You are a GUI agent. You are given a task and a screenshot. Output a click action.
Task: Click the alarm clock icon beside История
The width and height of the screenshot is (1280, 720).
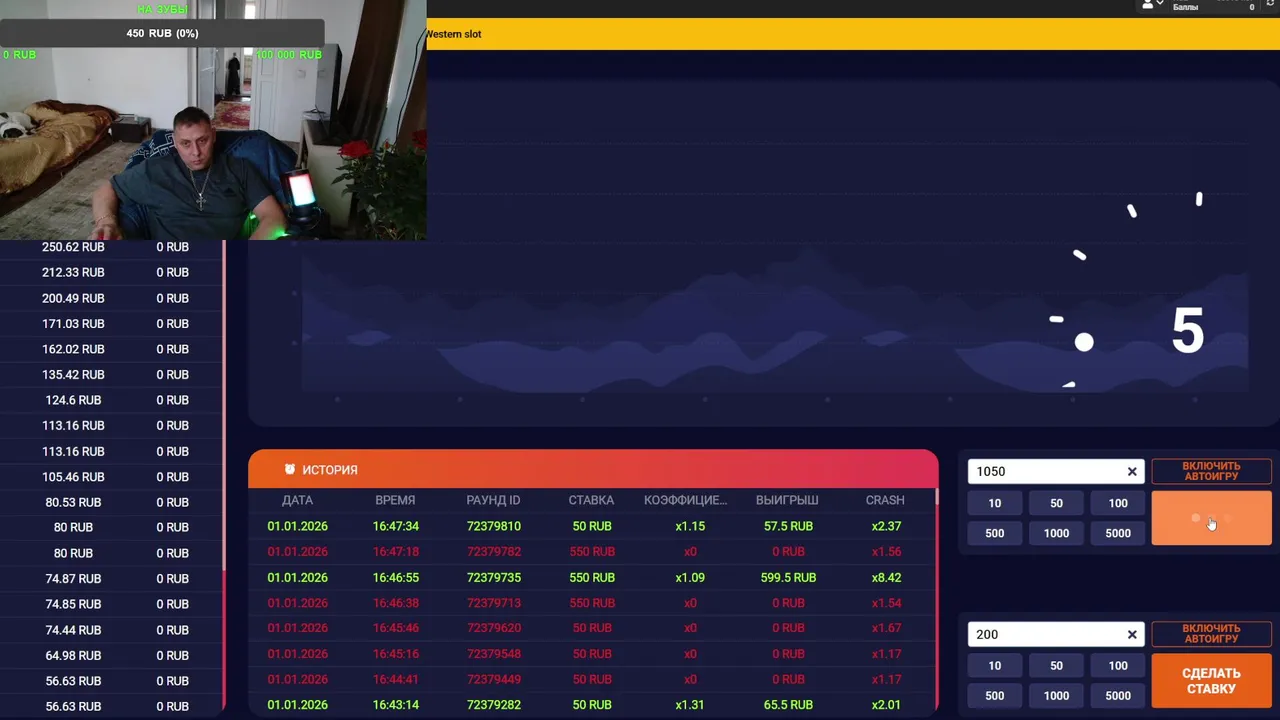[x=290, y=469]
